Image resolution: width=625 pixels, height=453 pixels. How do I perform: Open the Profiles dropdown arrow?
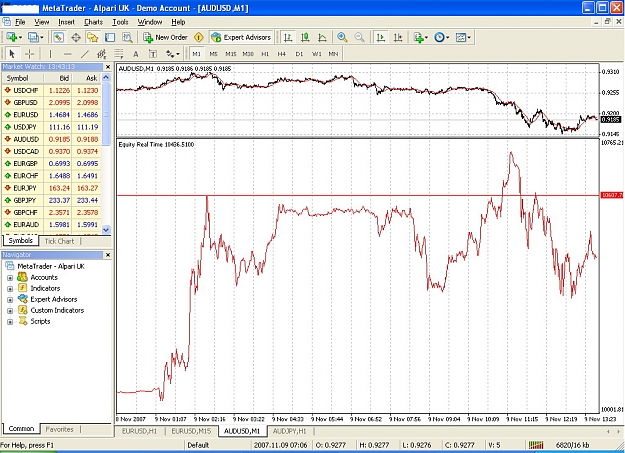click(41, 37)
